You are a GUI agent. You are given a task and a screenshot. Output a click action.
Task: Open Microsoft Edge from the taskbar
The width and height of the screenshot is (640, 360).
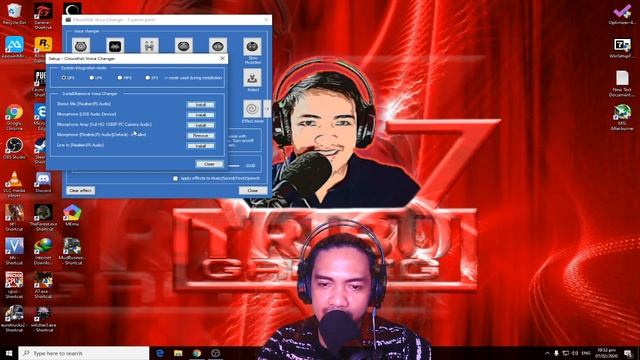coord(160,353)
